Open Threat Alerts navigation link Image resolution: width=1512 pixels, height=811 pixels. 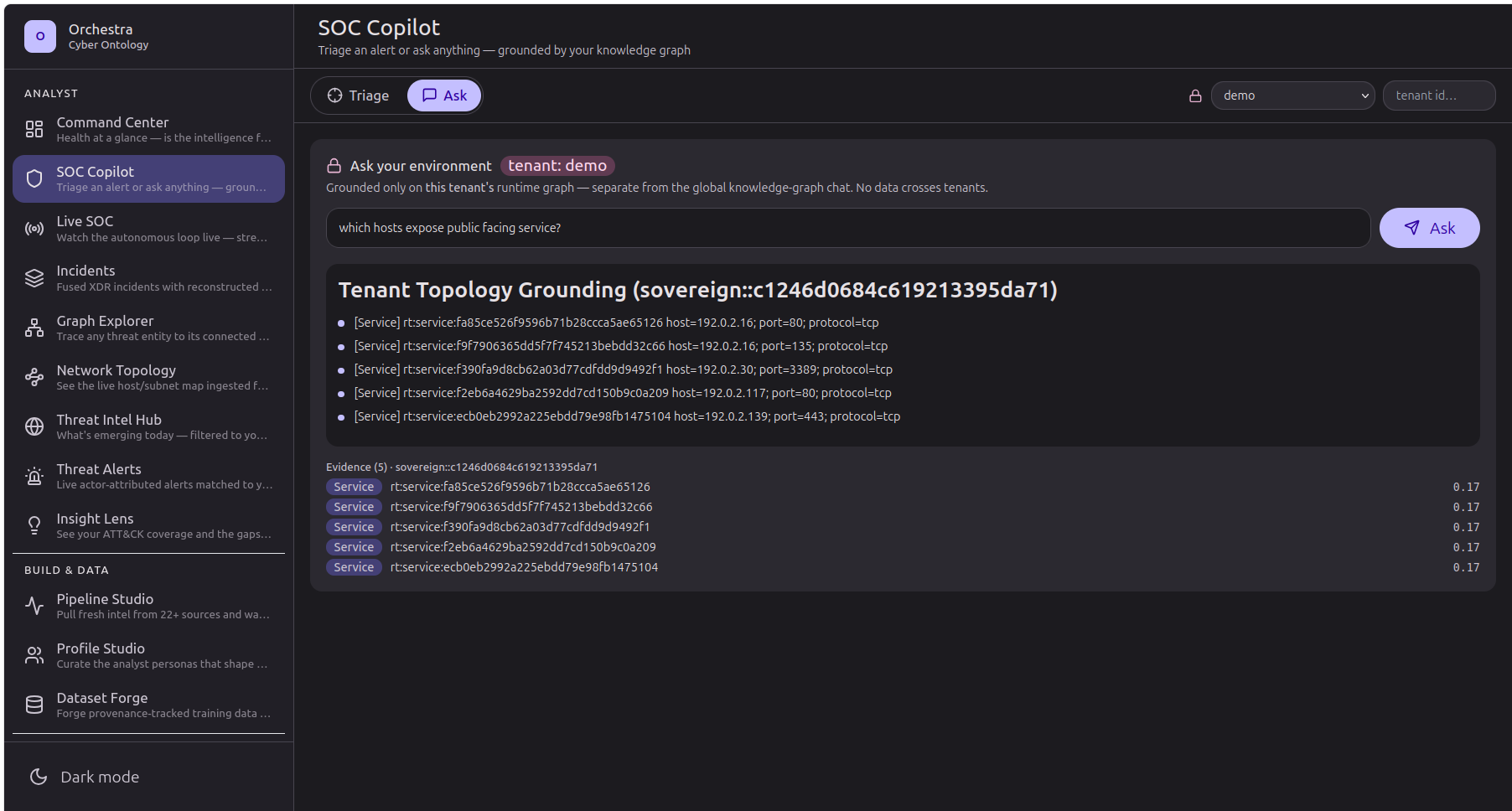(148, 476)
